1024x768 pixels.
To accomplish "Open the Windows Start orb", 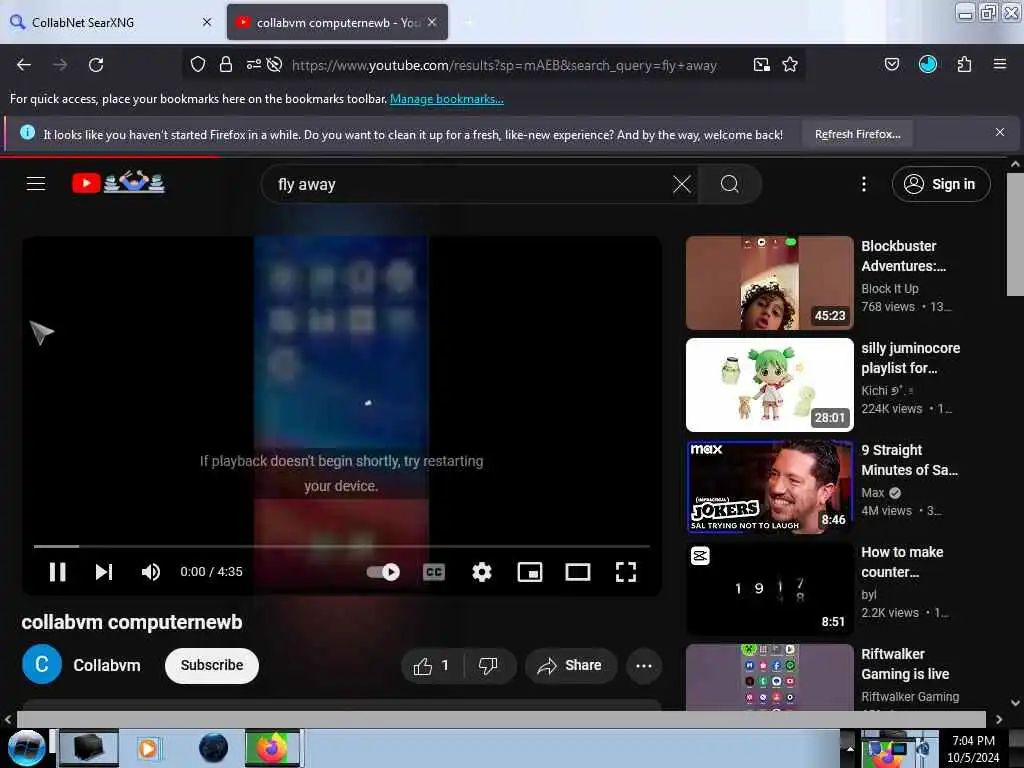I will coord(26,748).
